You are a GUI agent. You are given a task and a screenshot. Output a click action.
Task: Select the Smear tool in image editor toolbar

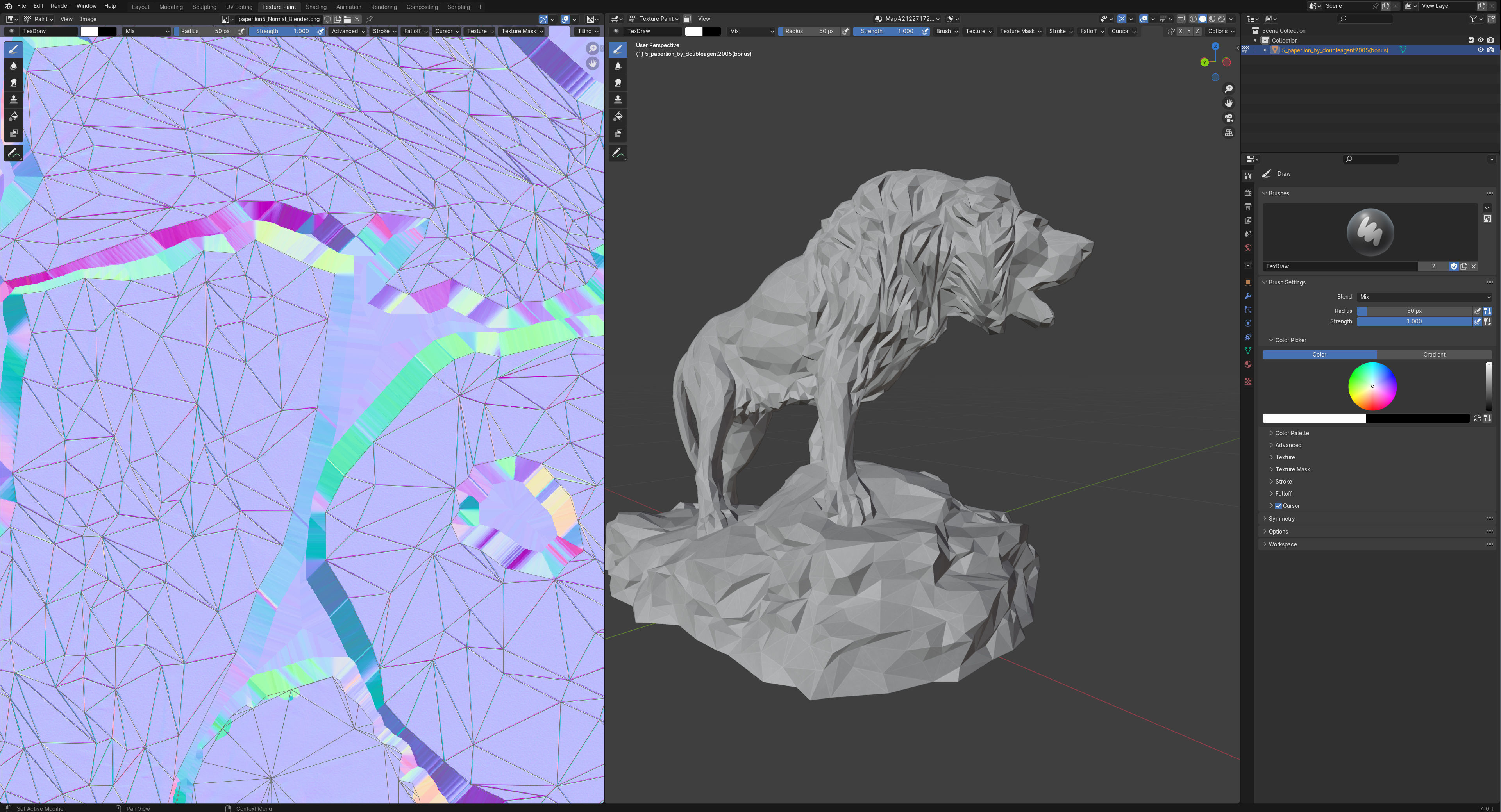[13, 83]
